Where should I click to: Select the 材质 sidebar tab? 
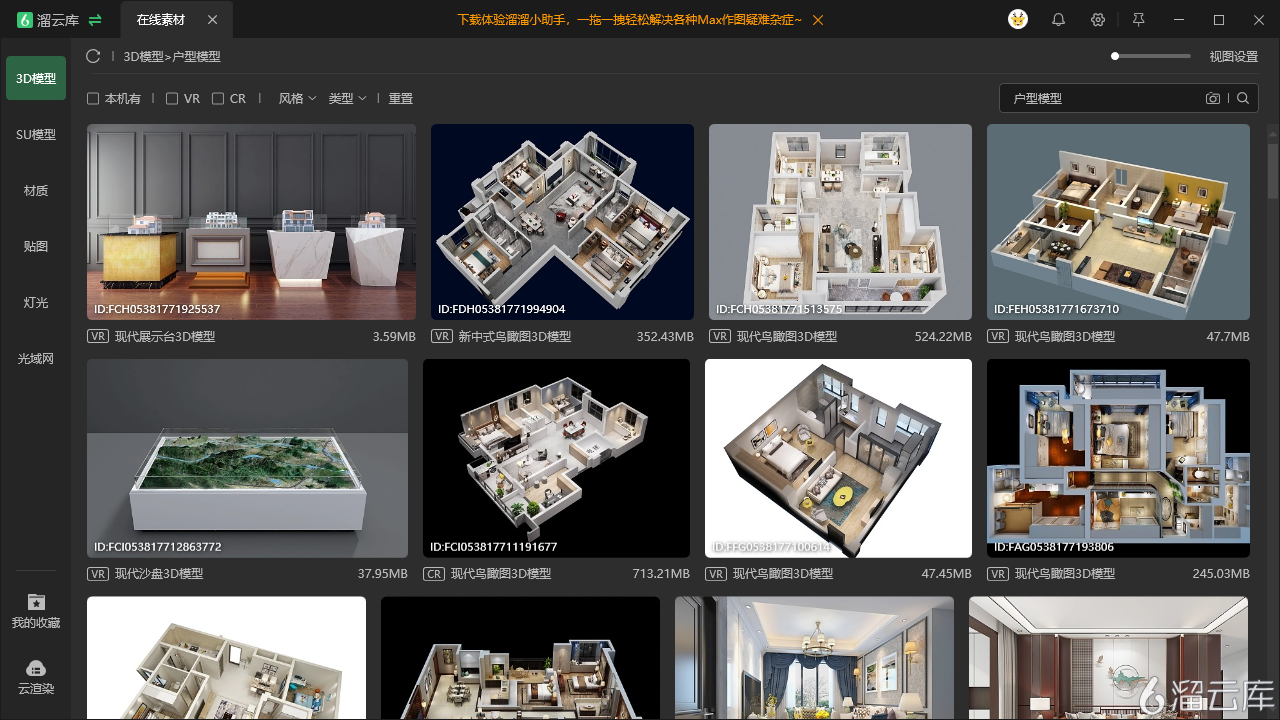[36, 190]
